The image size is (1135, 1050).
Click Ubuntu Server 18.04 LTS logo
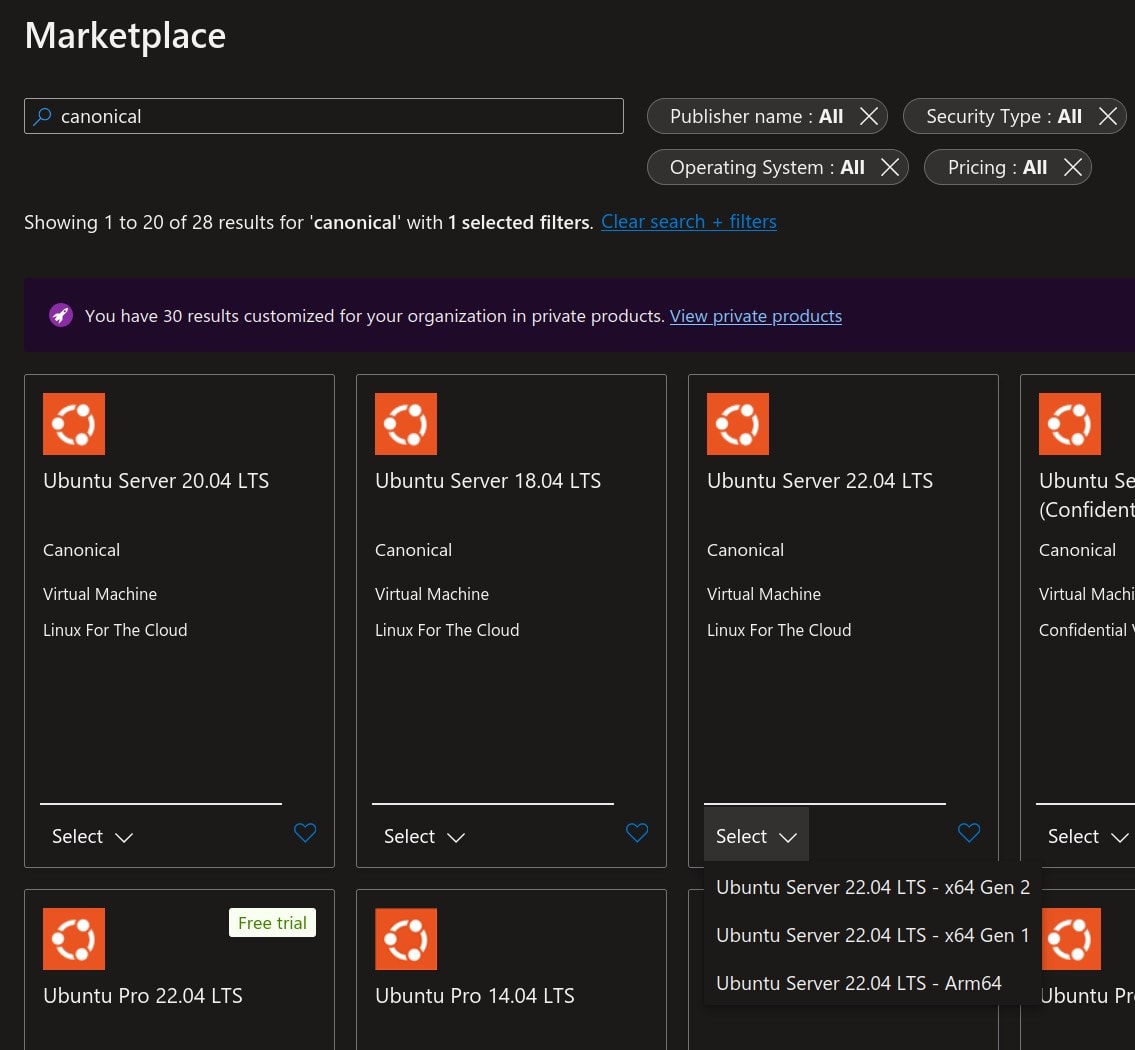coord(406,424)
